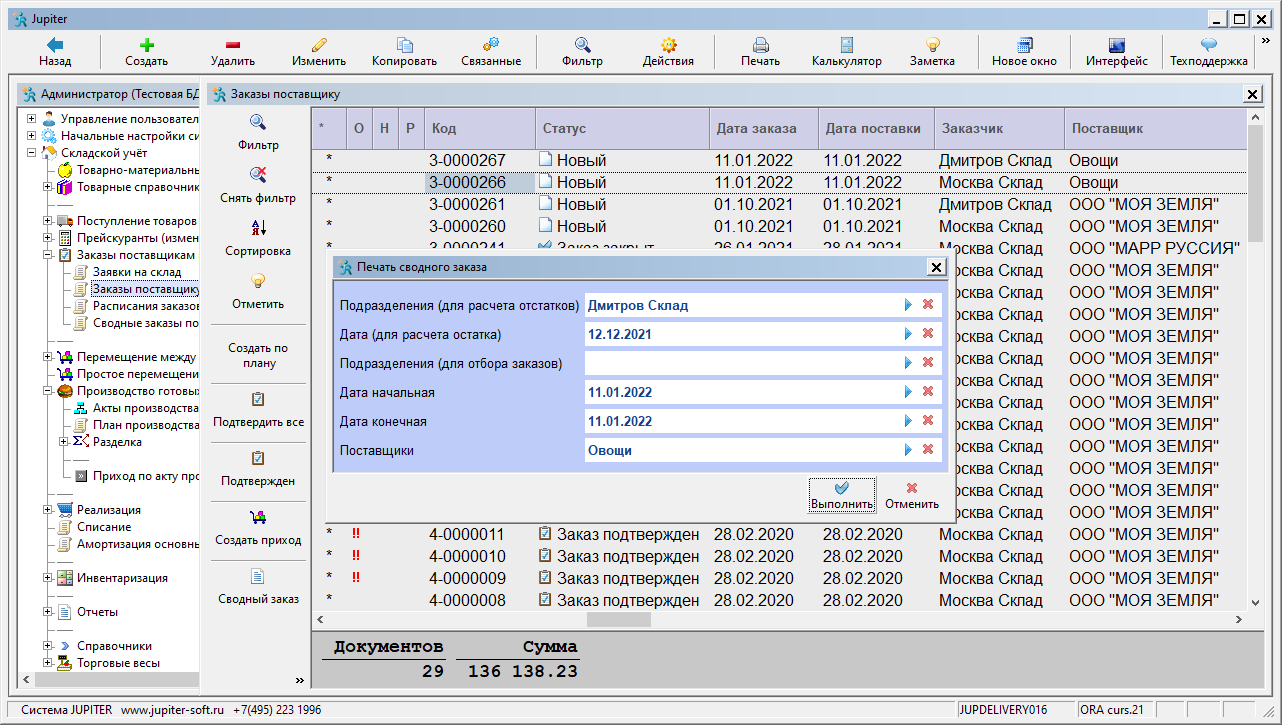Viewport: 1282px width, 725px height.
Task: Click the Создать green plus icon
Action: coord(147,45)
